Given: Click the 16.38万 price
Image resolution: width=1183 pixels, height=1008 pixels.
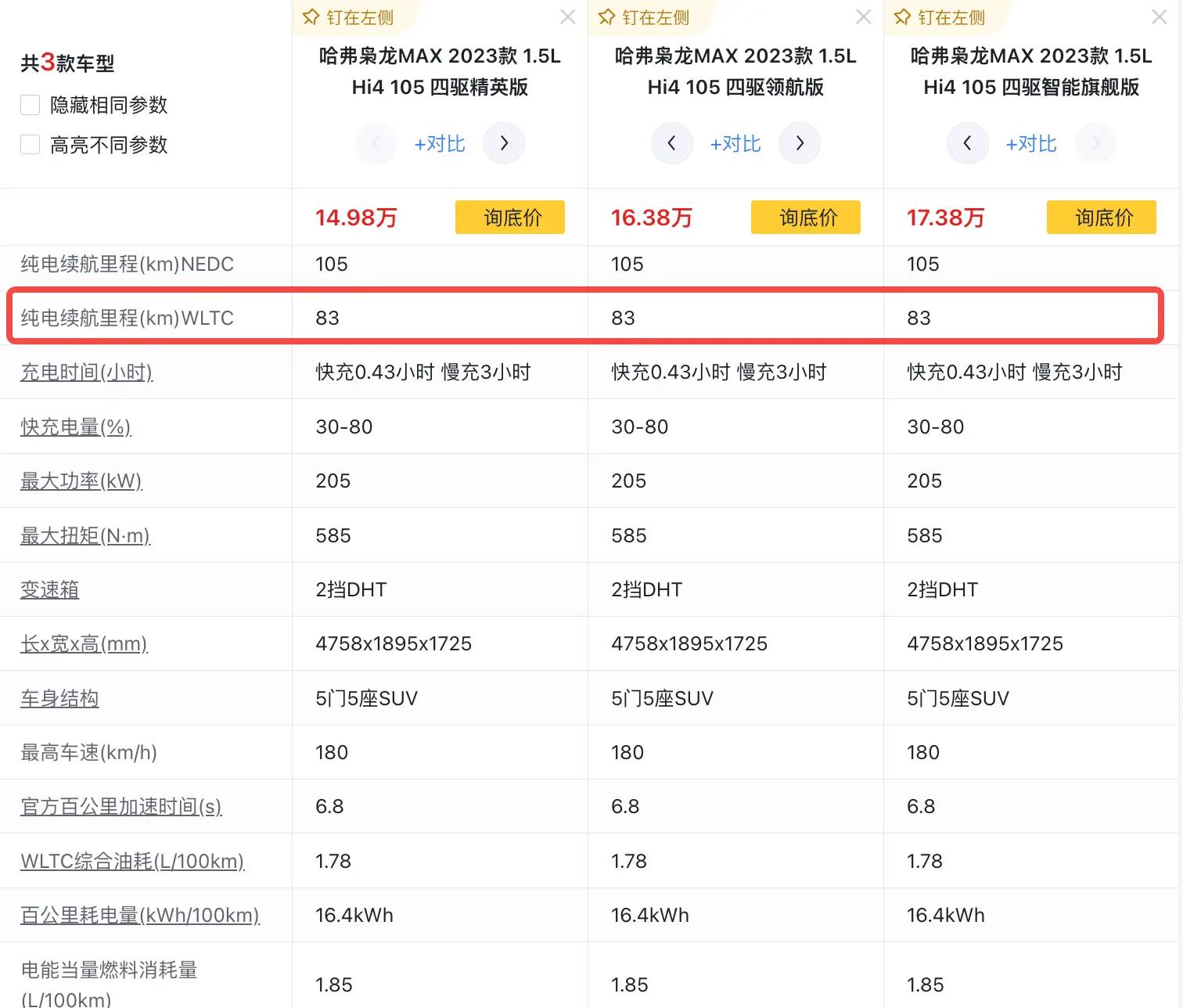Looking at the screenshot, I should pos(652,218).
